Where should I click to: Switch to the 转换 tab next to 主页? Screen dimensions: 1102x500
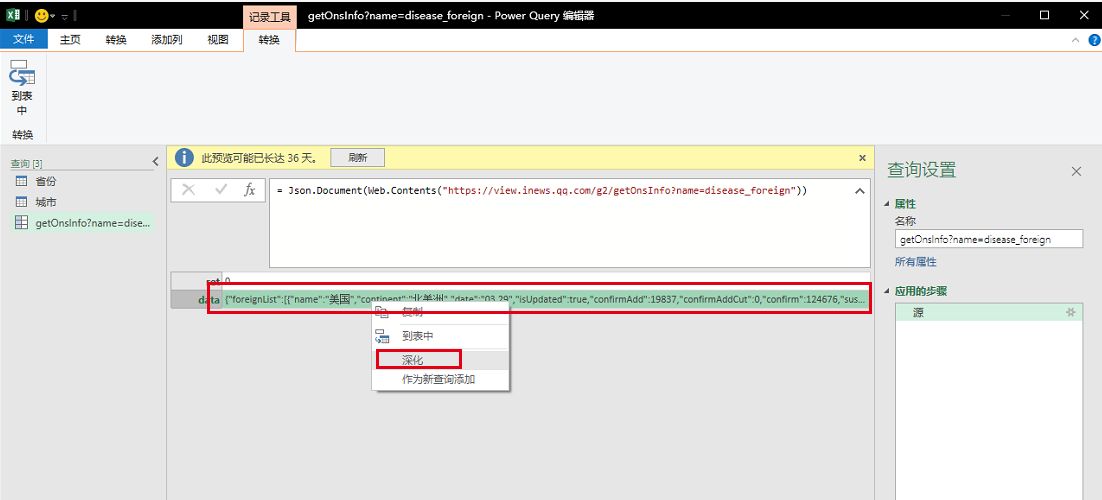[116, 39]
